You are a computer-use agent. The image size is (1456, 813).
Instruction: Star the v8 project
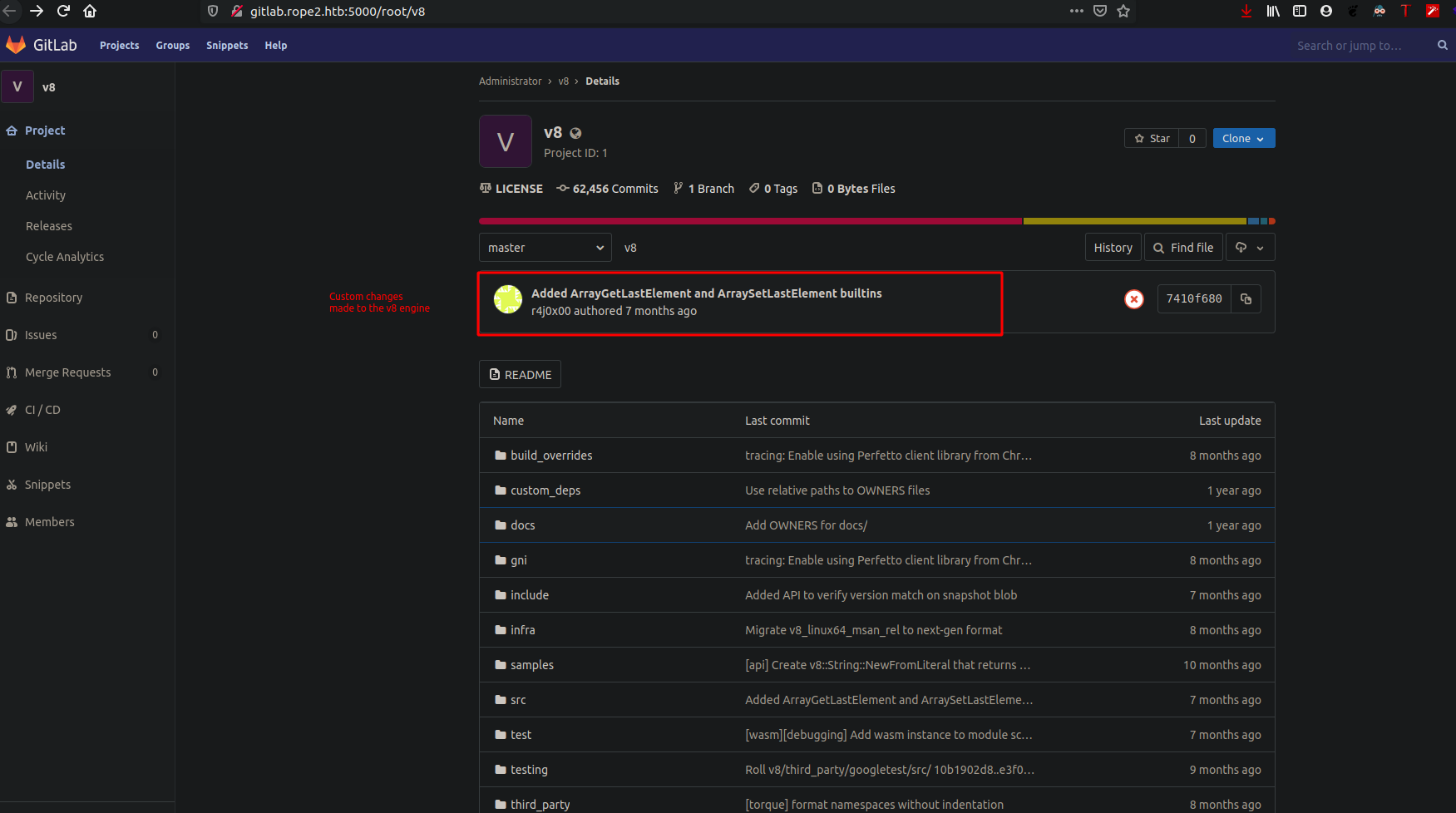pyautogui.click(x=1152, y=139)
